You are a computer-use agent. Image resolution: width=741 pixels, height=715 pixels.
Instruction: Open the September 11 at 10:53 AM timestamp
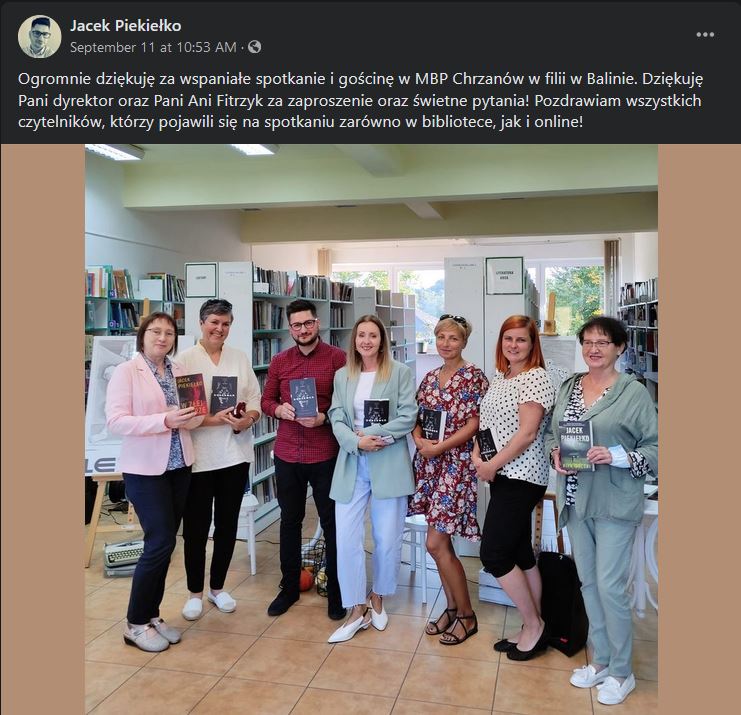(153, 47)
